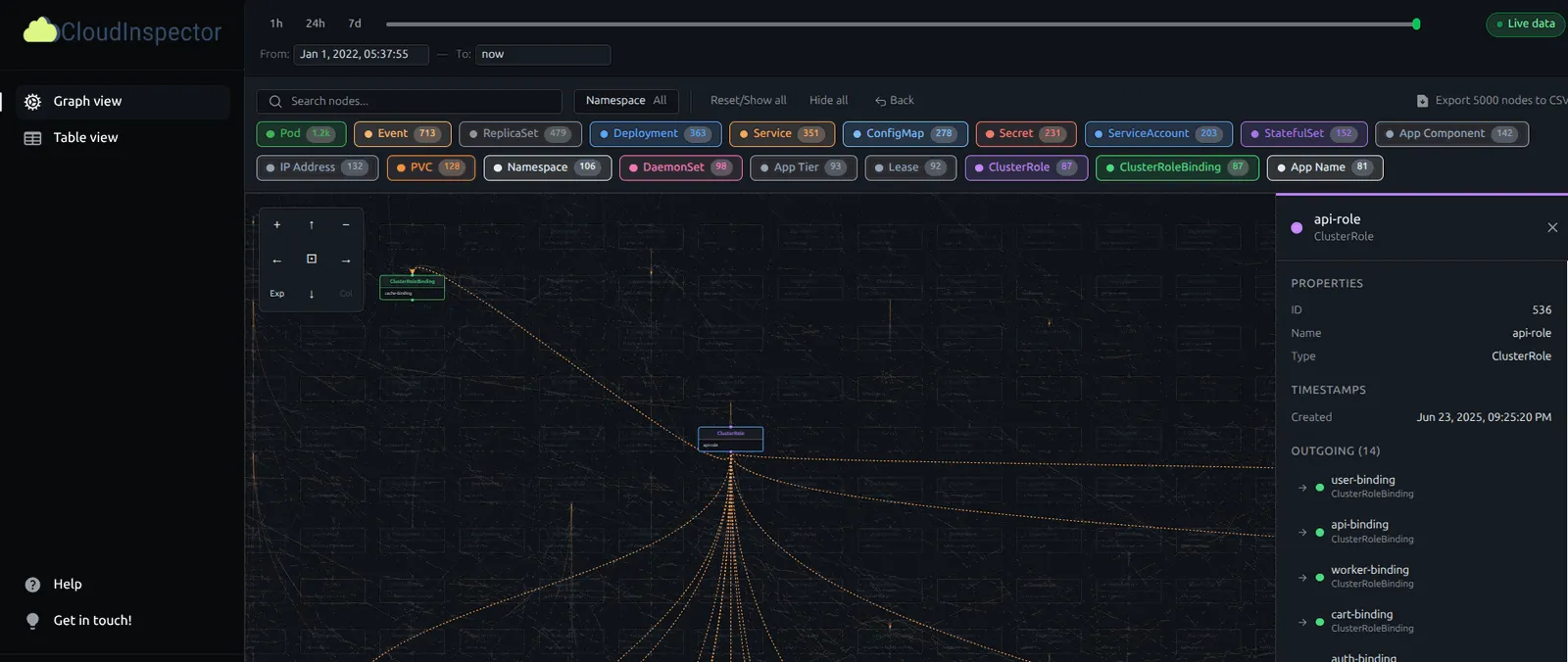Toggle the Lease node filter
Screen dimensions: 1568x662
[x=910, y=168]
